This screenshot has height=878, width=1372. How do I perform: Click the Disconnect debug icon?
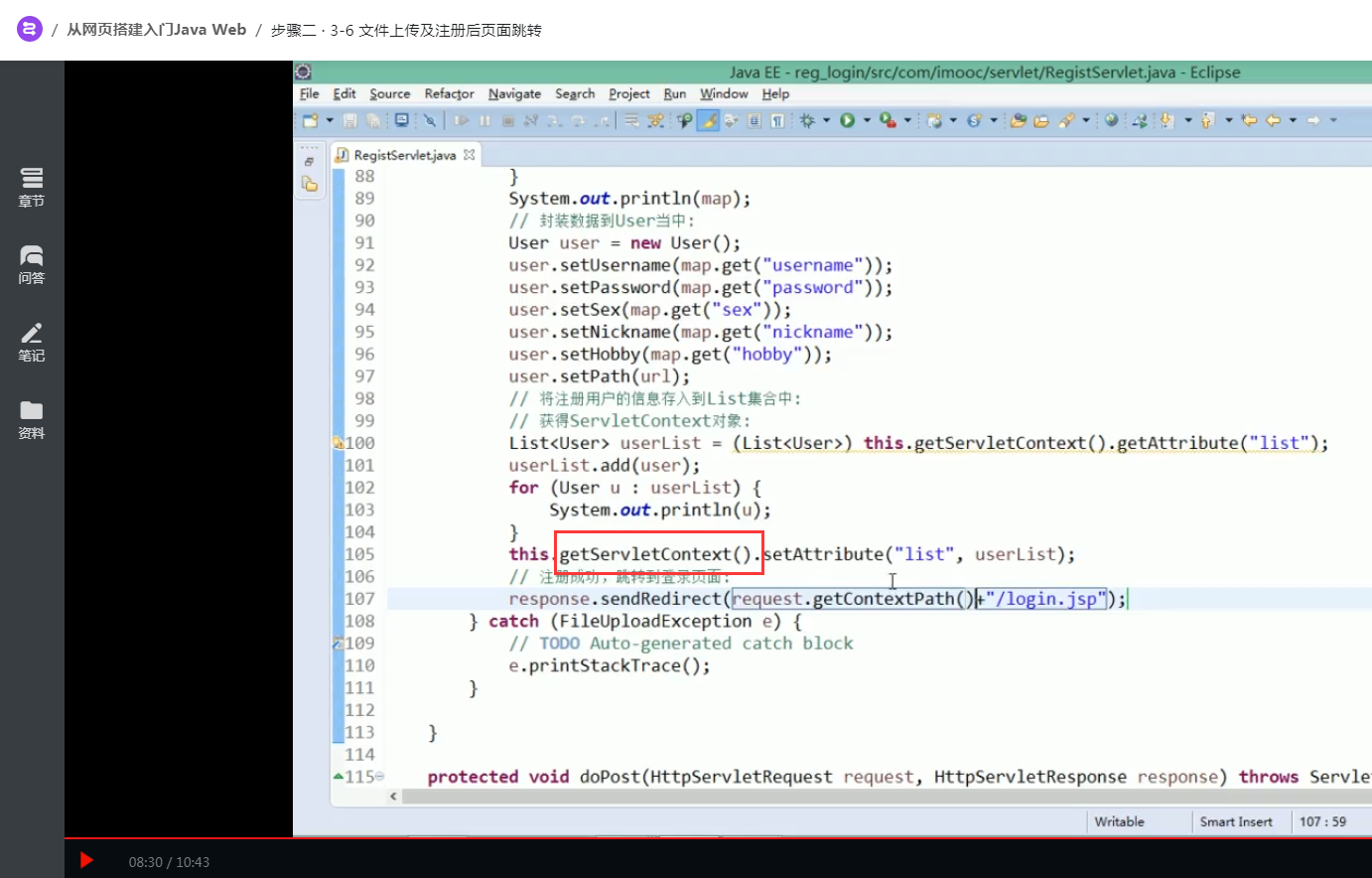pyautogui.click(x=530, y=120)
